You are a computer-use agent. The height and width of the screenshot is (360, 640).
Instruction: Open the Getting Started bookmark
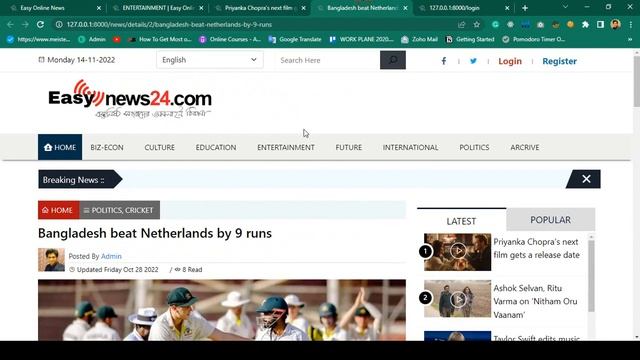coord(469,40)
